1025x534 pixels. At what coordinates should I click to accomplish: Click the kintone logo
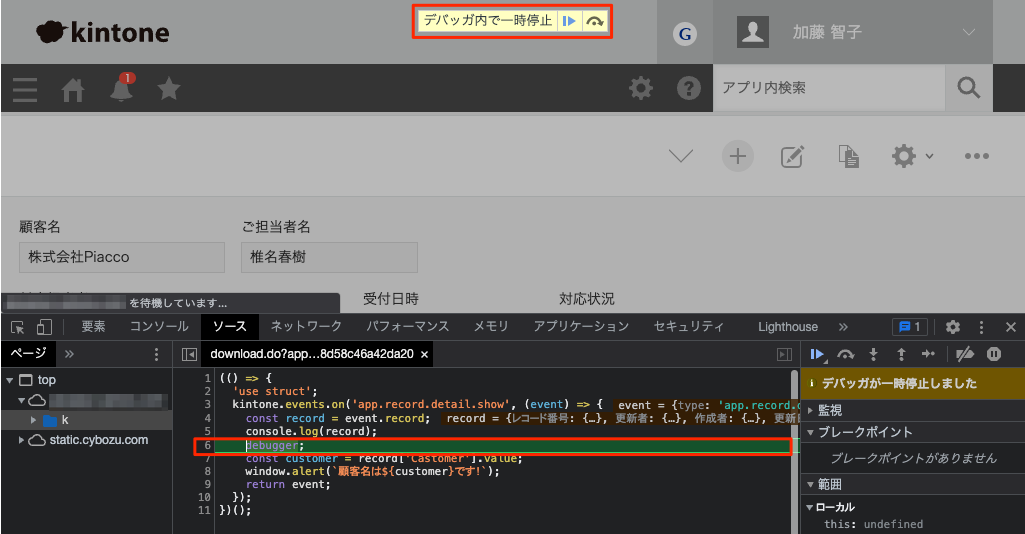(103, 31)
